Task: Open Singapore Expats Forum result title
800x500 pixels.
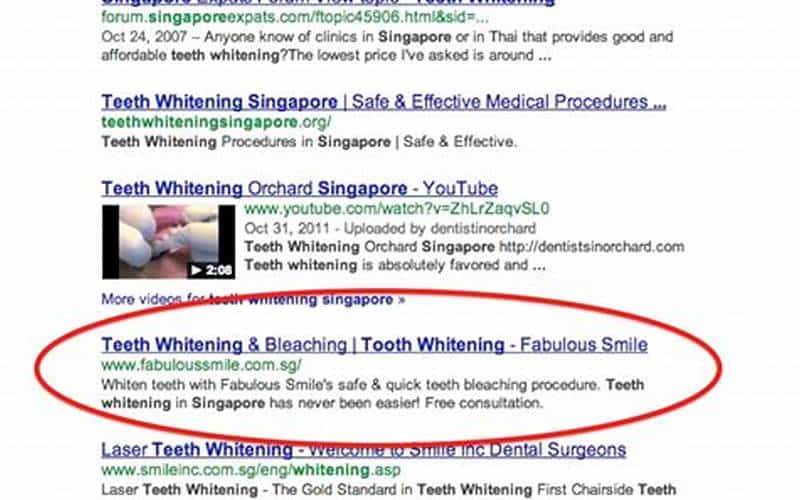Action: (x=328, y=2)
